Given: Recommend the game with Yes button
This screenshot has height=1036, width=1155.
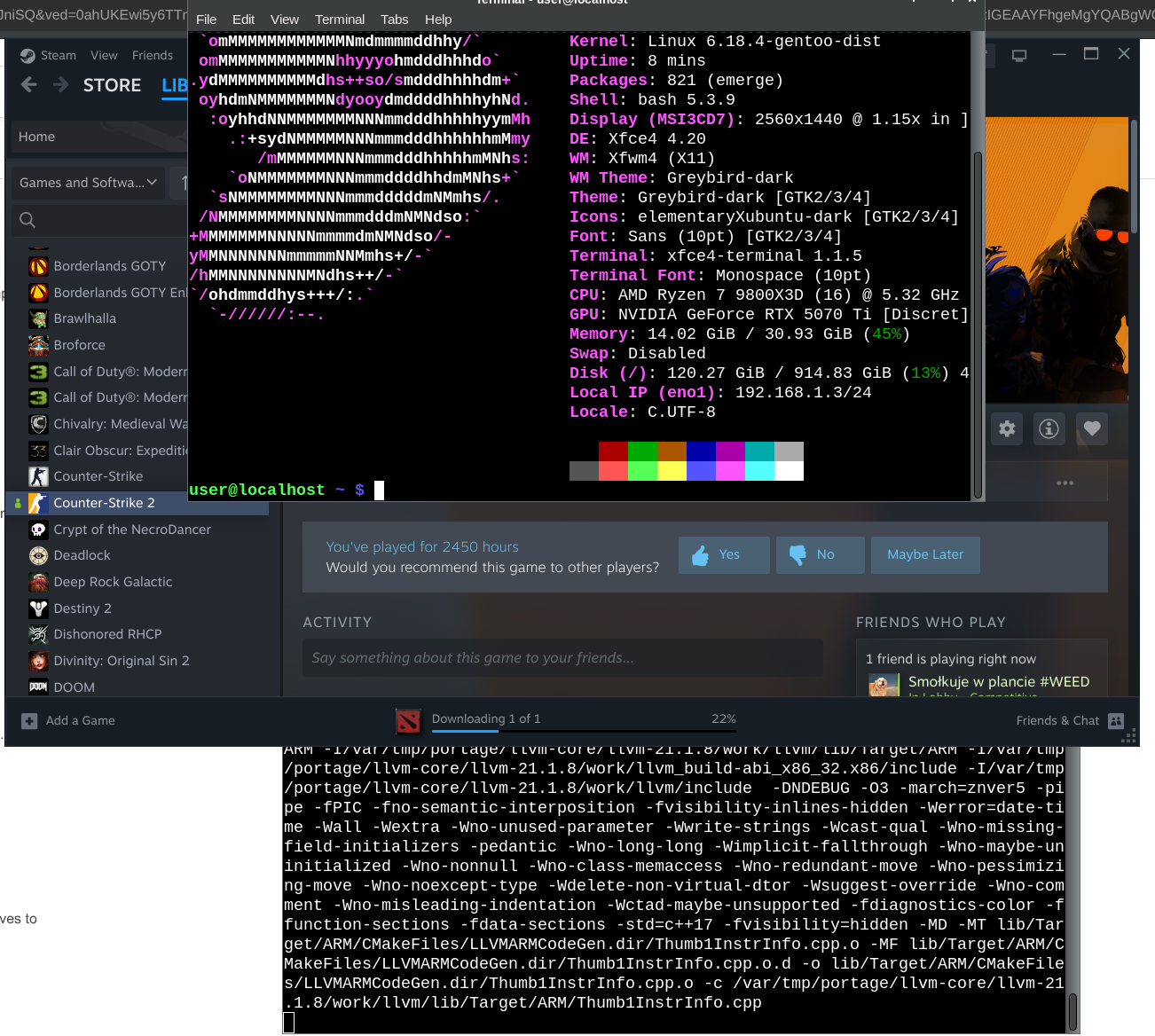Looking at the screenshot, I should [x=725, y=555].
